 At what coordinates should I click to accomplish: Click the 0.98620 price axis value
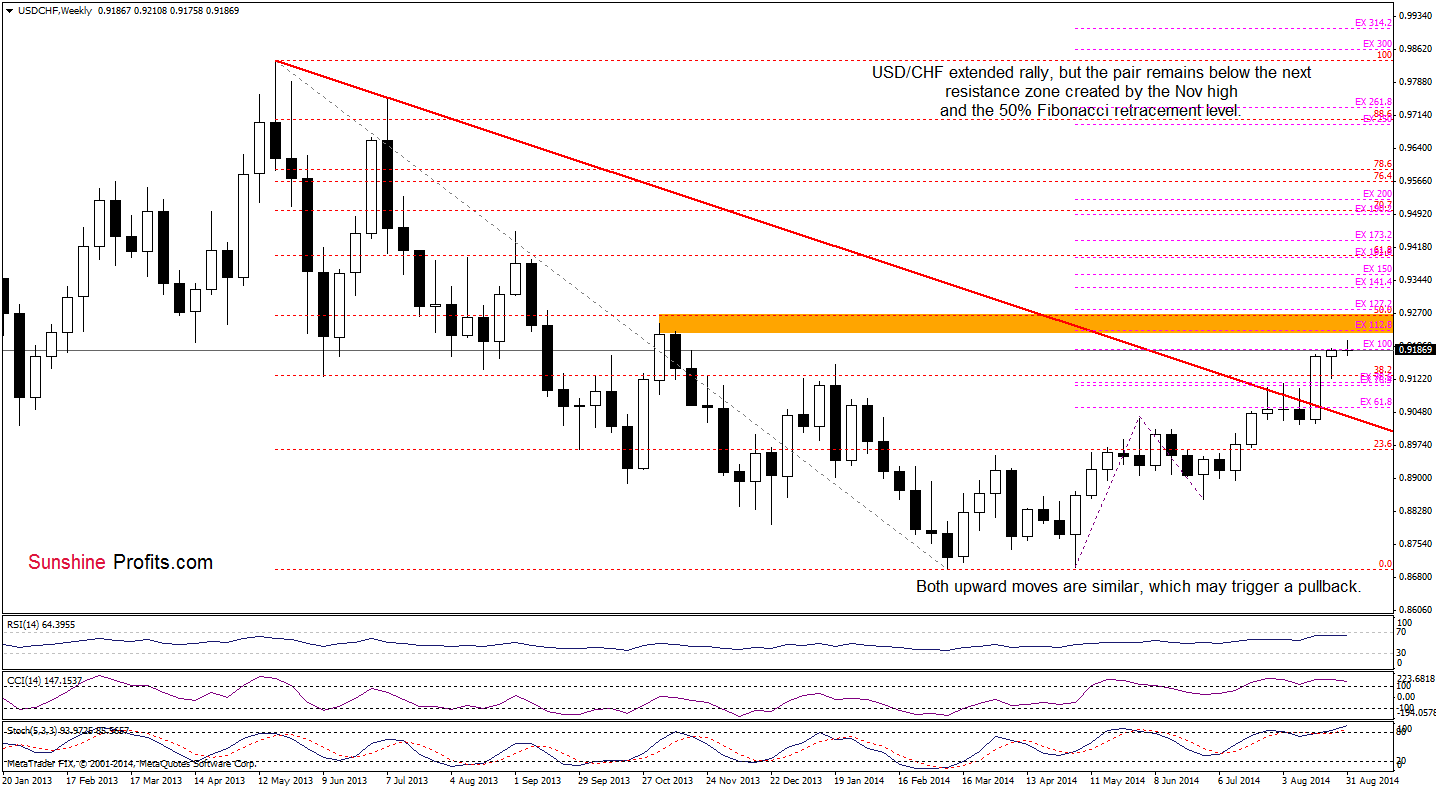tap(1415, 49)
